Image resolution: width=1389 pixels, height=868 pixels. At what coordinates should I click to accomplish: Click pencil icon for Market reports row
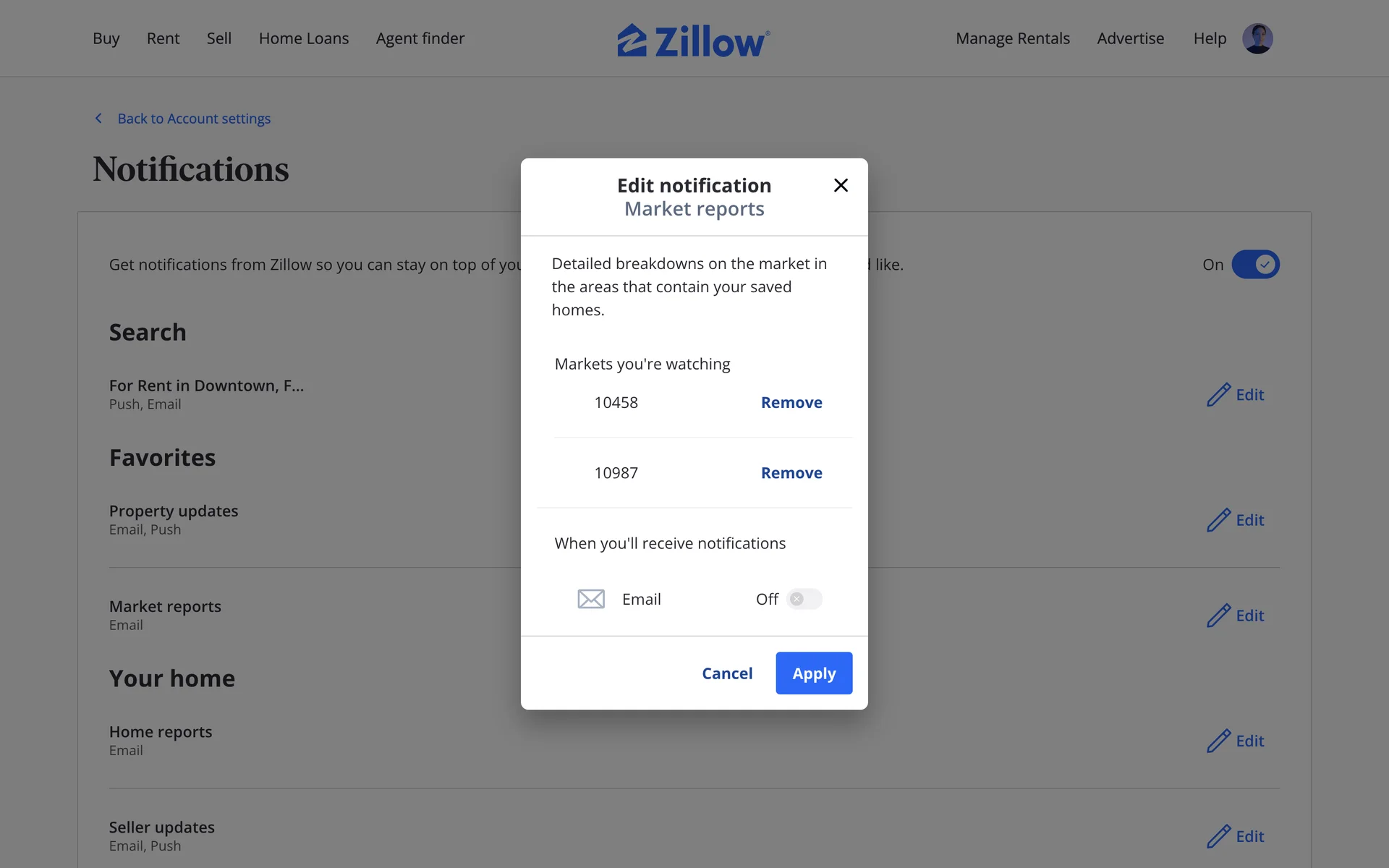pos(1218,616)
